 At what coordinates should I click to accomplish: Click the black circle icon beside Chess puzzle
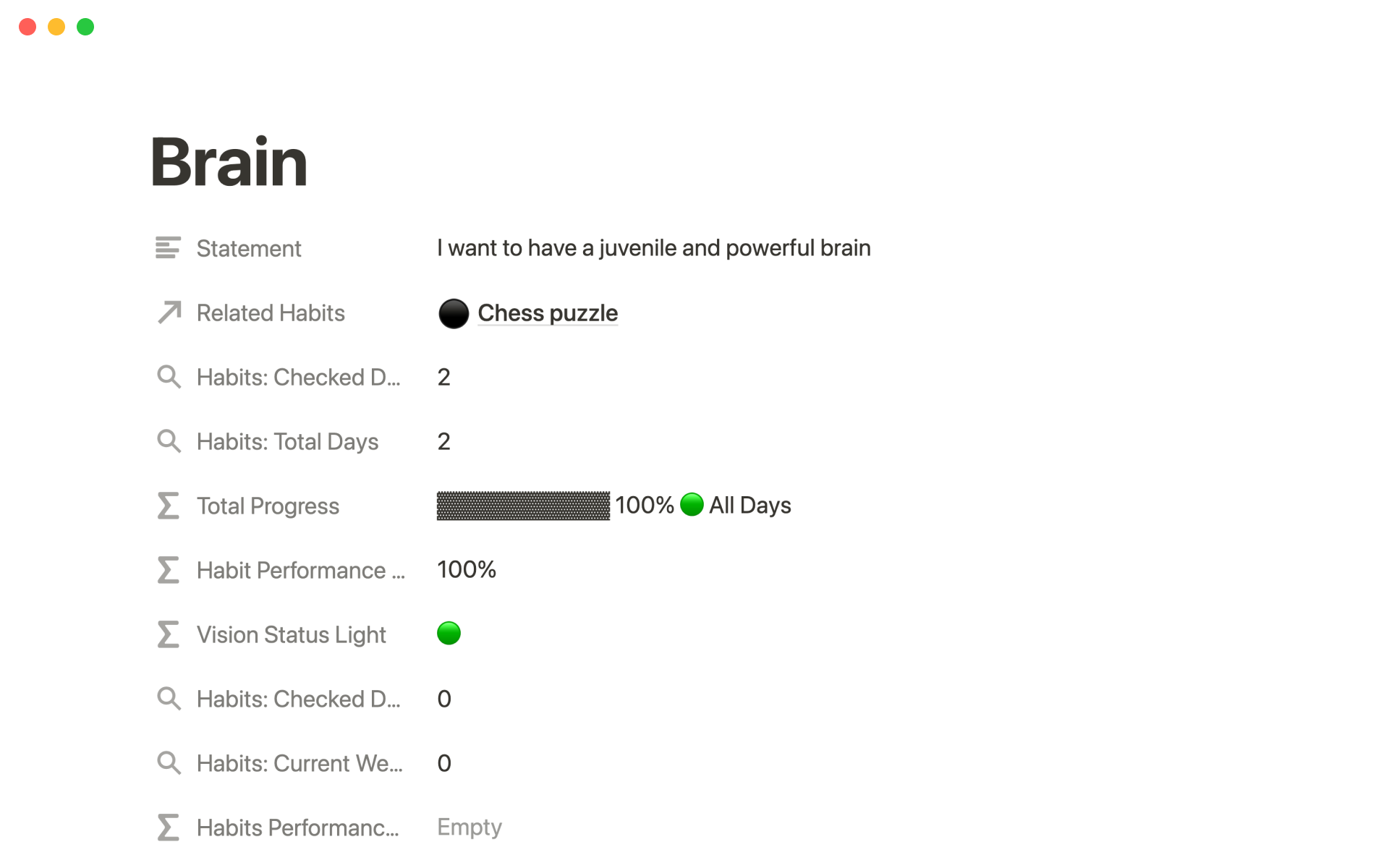click(454, 313)
